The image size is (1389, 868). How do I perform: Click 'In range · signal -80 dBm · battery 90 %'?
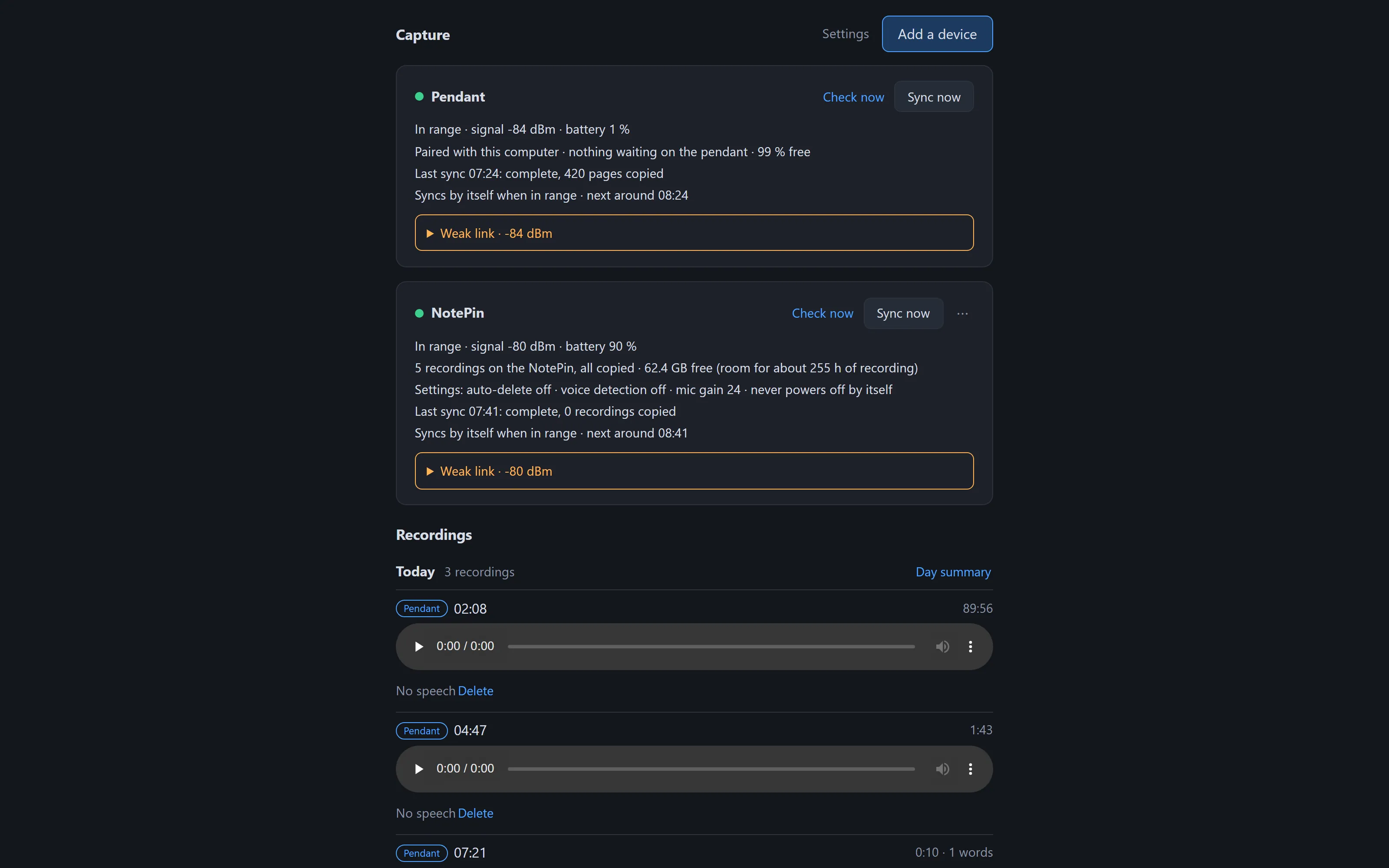pos(525,346)
